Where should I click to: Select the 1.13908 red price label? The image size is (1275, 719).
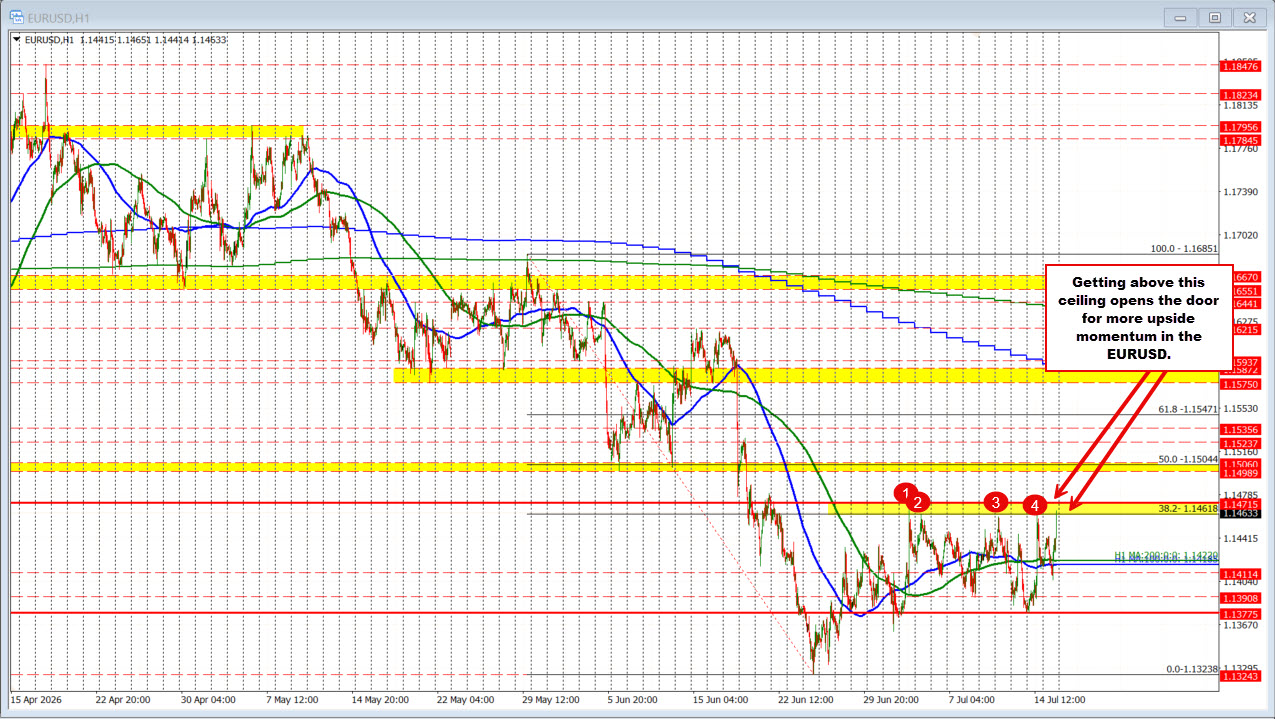click(x=1241, y=596)
